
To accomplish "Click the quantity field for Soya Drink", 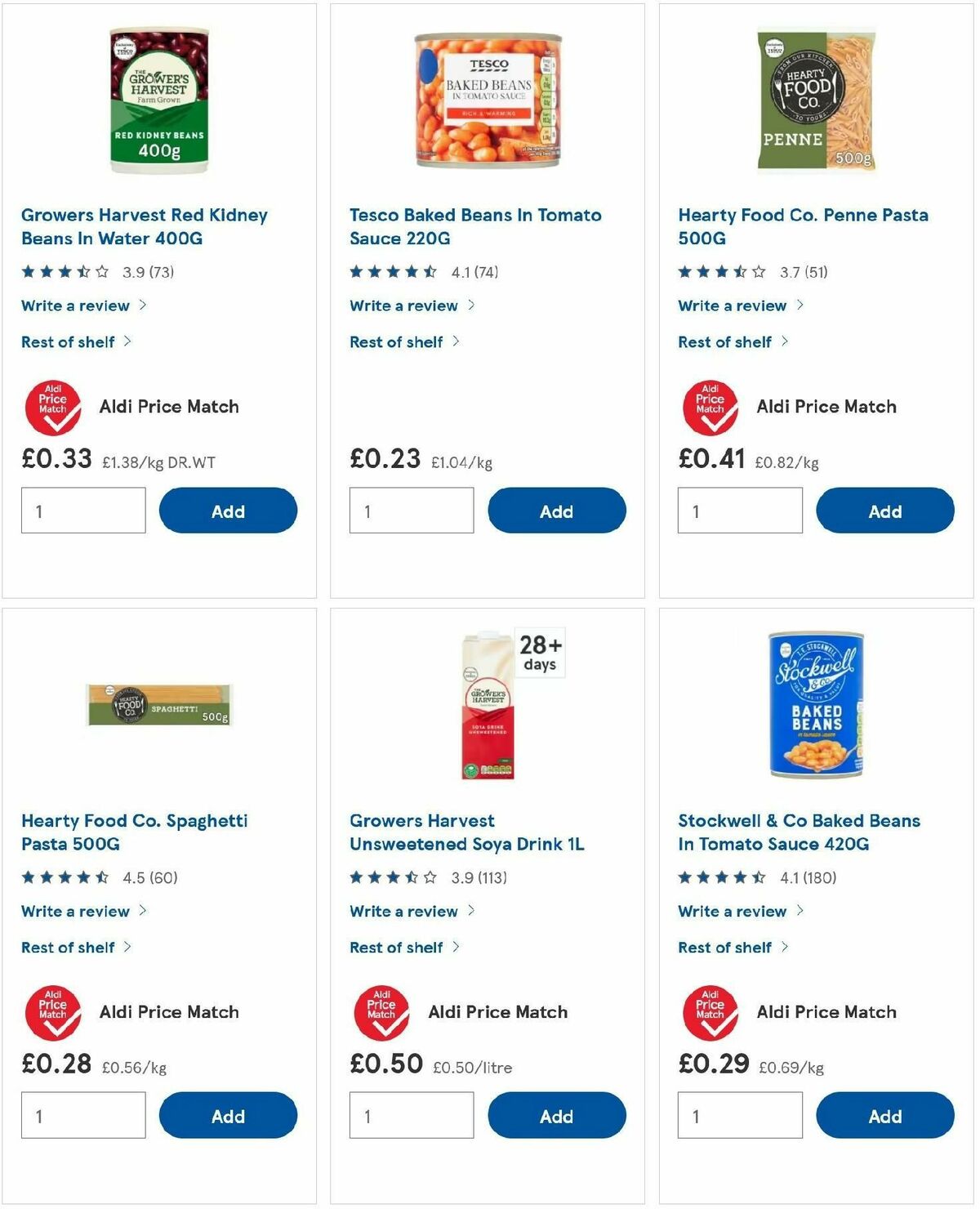I will click(x=412, y=1113).
